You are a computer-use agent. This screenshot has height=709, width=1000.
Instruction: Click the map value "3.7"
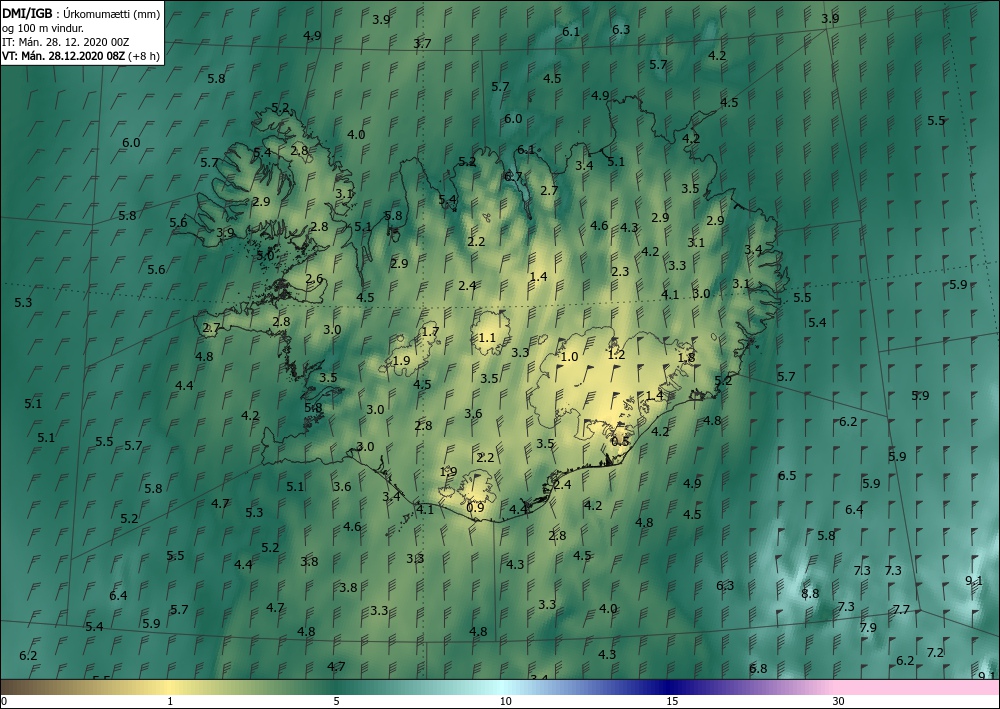click(422, 44)
